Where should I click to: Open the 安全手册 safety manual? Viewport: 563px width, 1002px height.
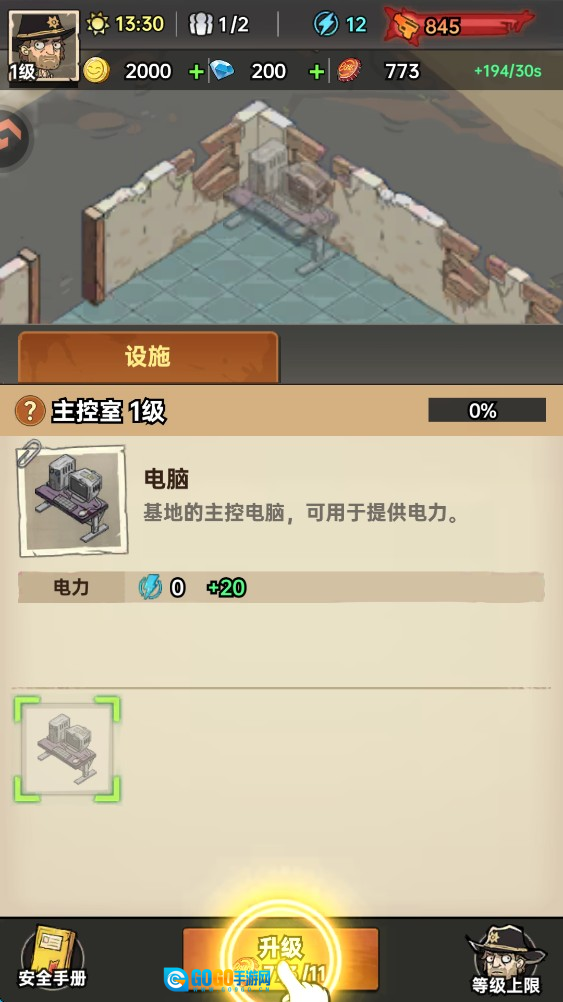point(52,957)
